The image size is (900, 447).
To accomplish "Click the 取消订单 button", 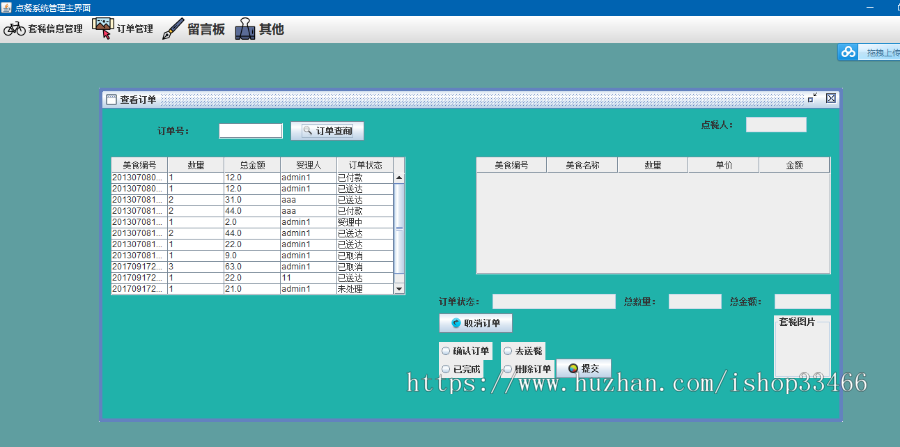I will 475,323.
